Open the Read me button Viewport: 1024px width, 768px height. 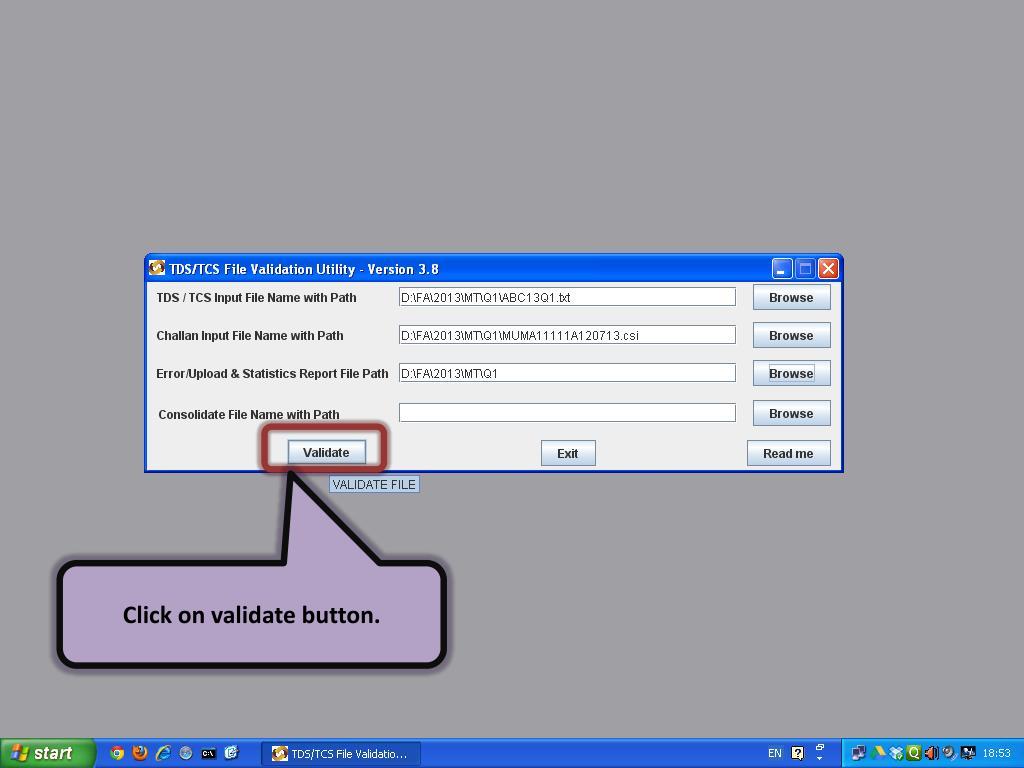tap(788, 453)
